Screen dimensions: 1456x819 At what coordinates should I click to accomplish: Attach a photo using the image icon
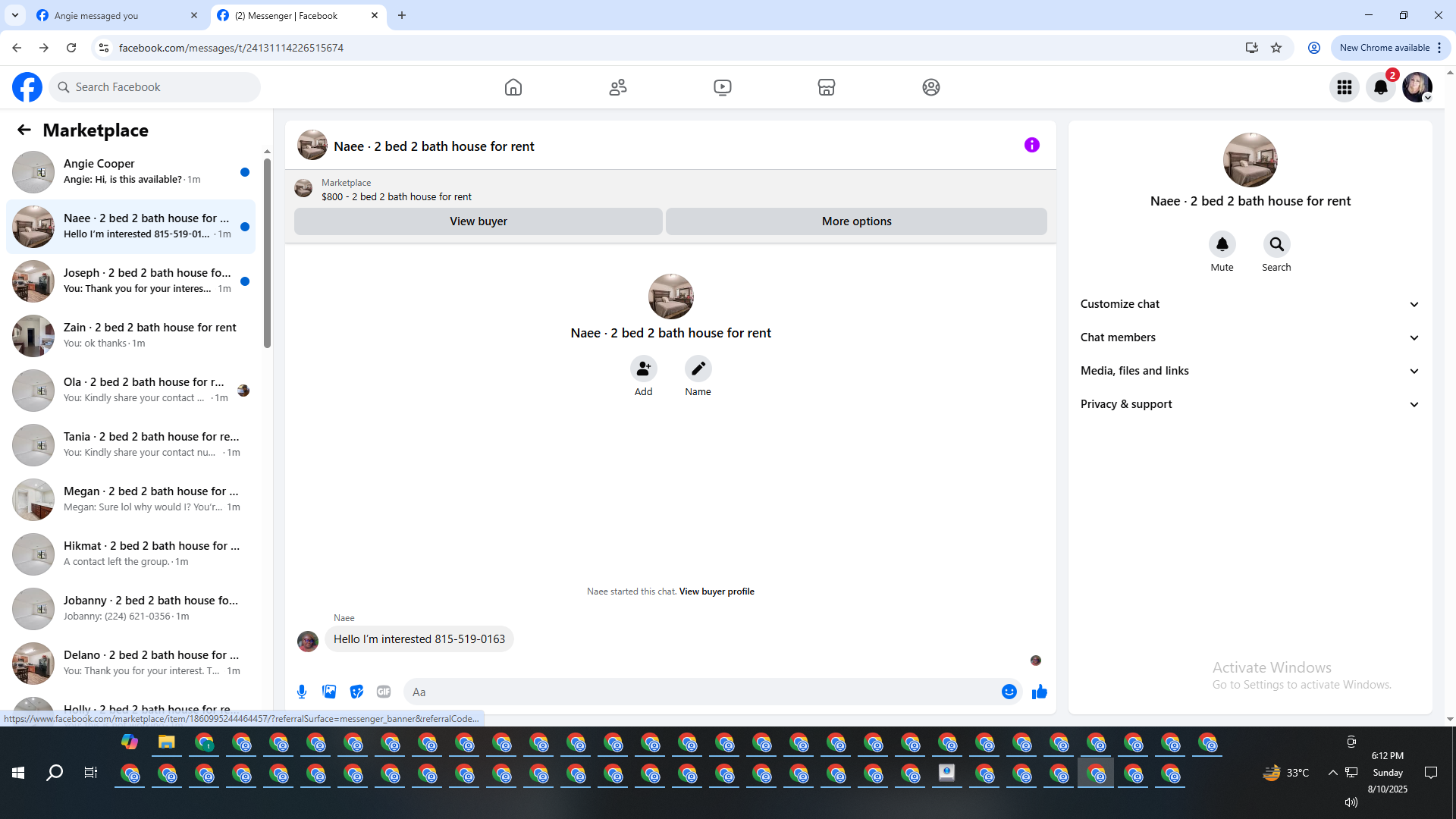329,692
